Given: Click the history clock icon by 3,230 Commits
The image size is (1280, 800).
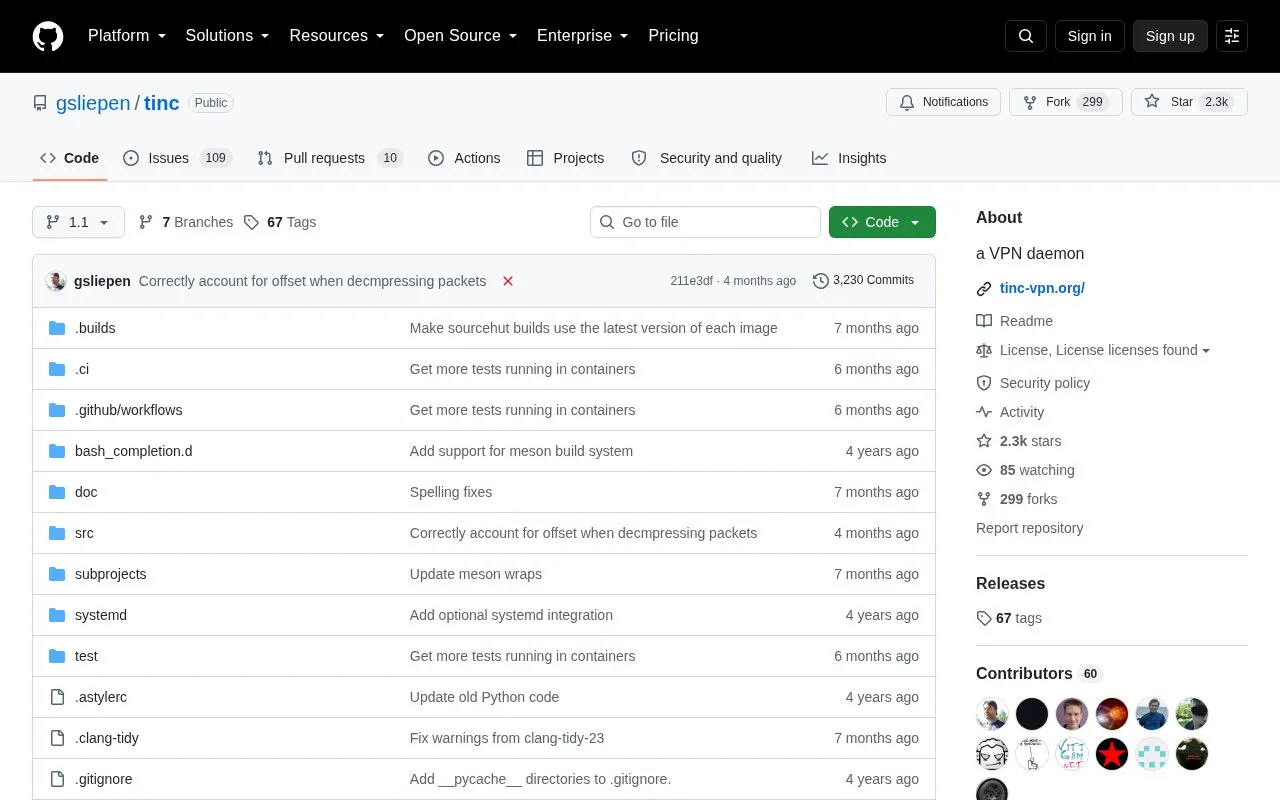Looking at the screenshot, I should (821, 281).
